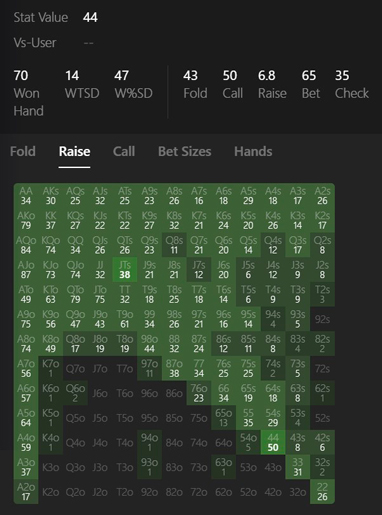Click the A2s cell
Image resolution: width=382 pixels, height=515 pixels.
[322, 196]
